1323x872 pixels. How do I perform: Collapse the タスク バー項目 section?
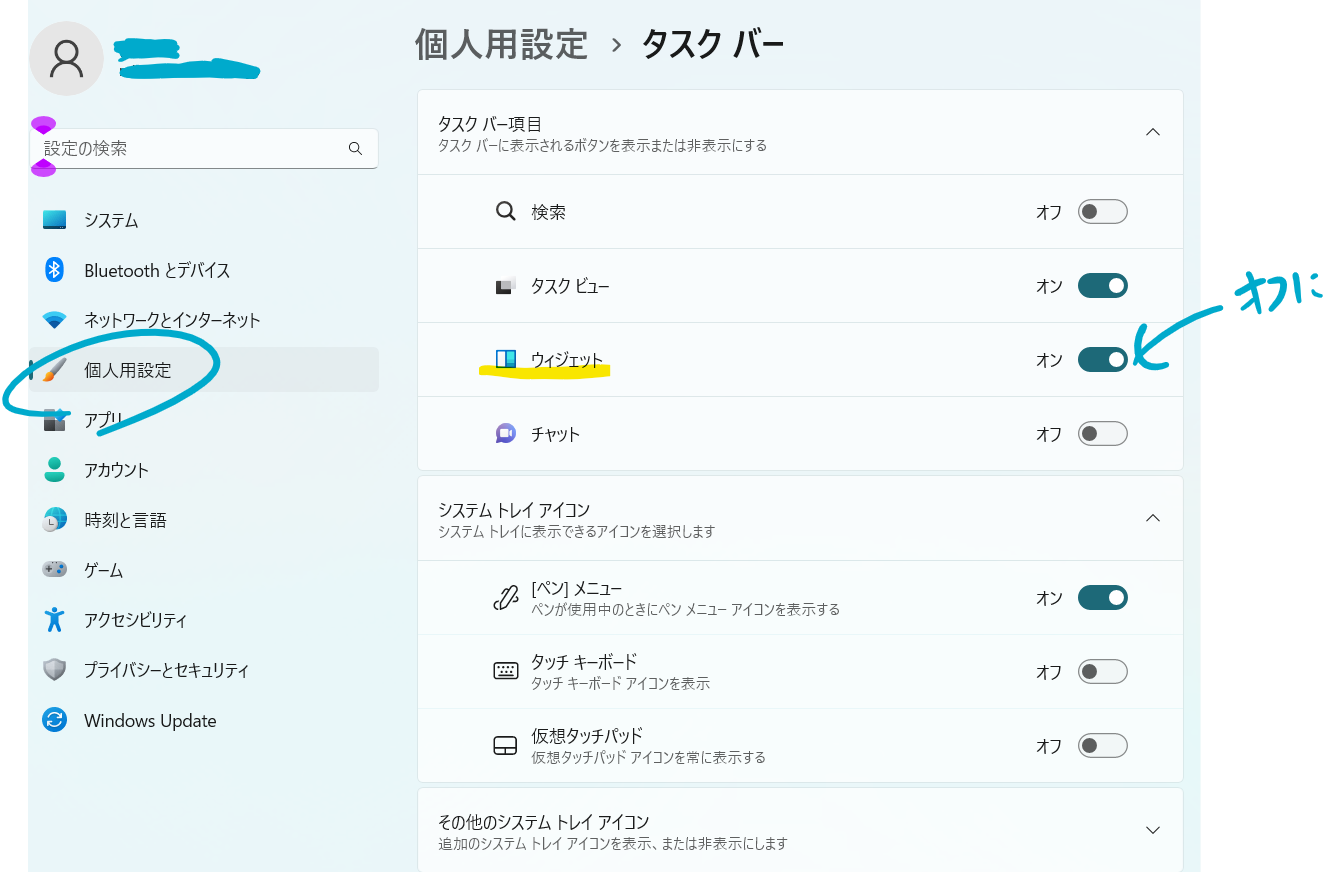coord(1152,131)
